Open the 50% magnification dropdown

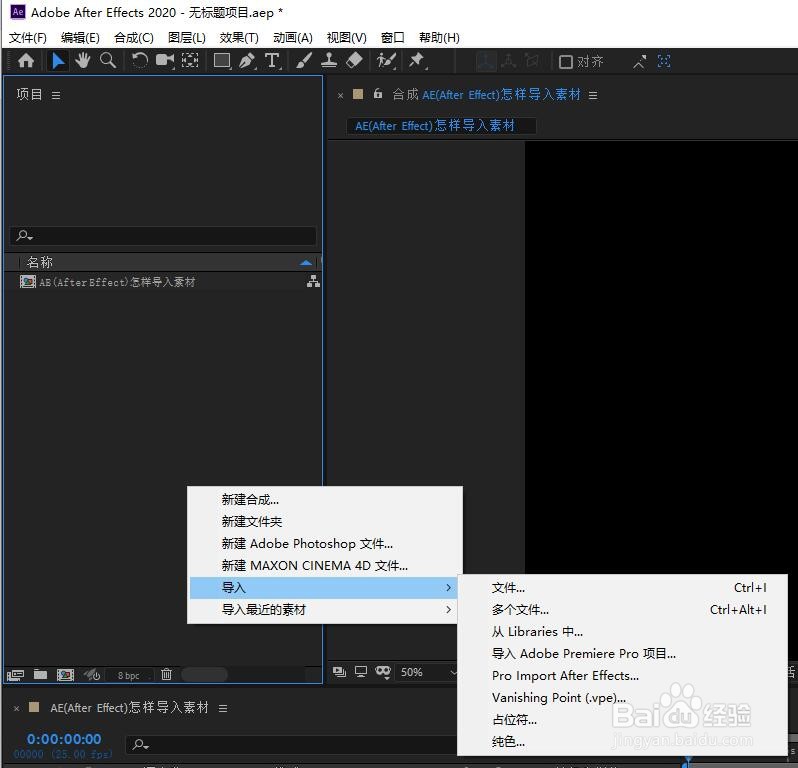(x=428, y=672)
